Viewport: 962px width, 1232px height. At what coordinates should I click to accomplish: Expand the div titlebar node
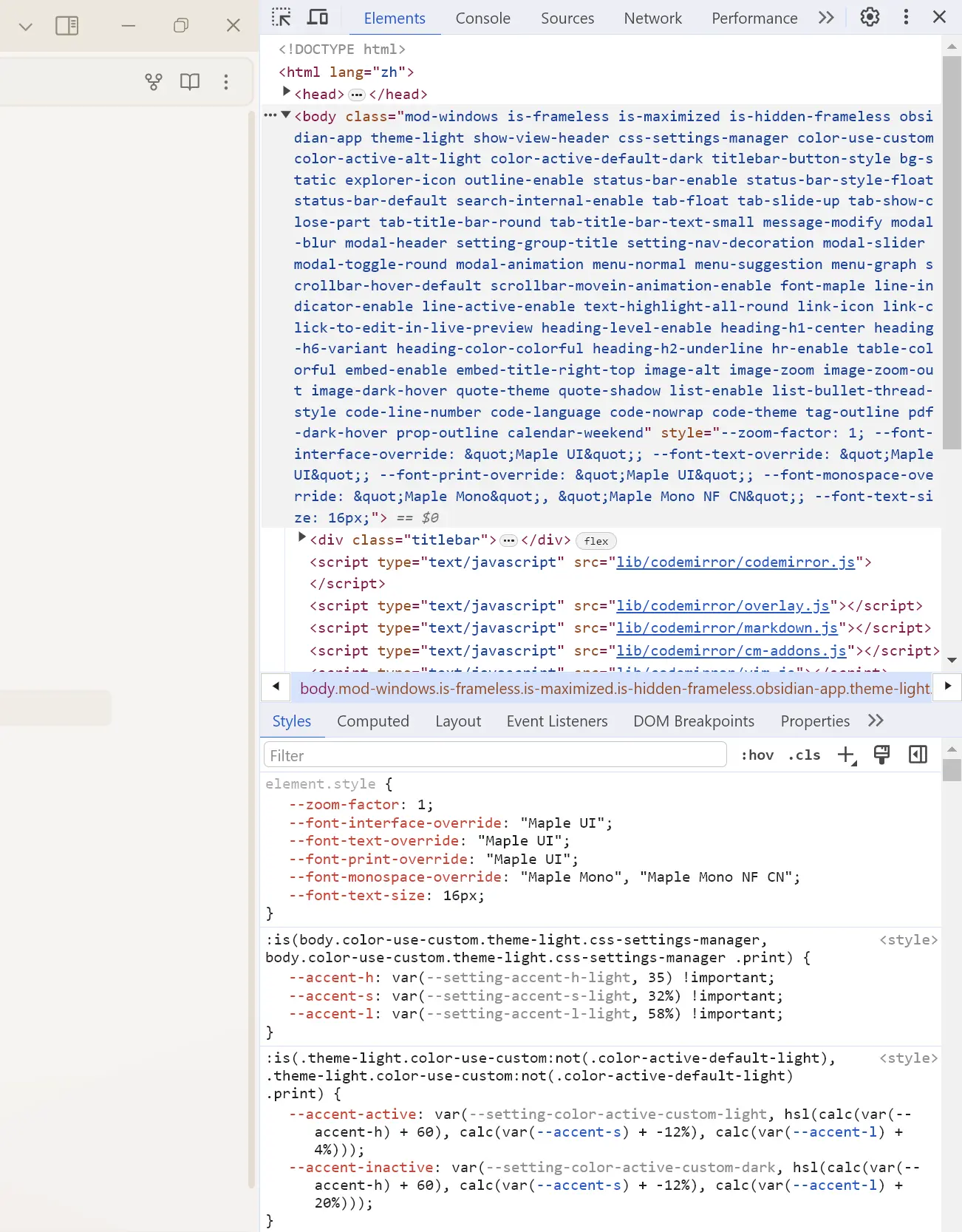coord(301,537)
